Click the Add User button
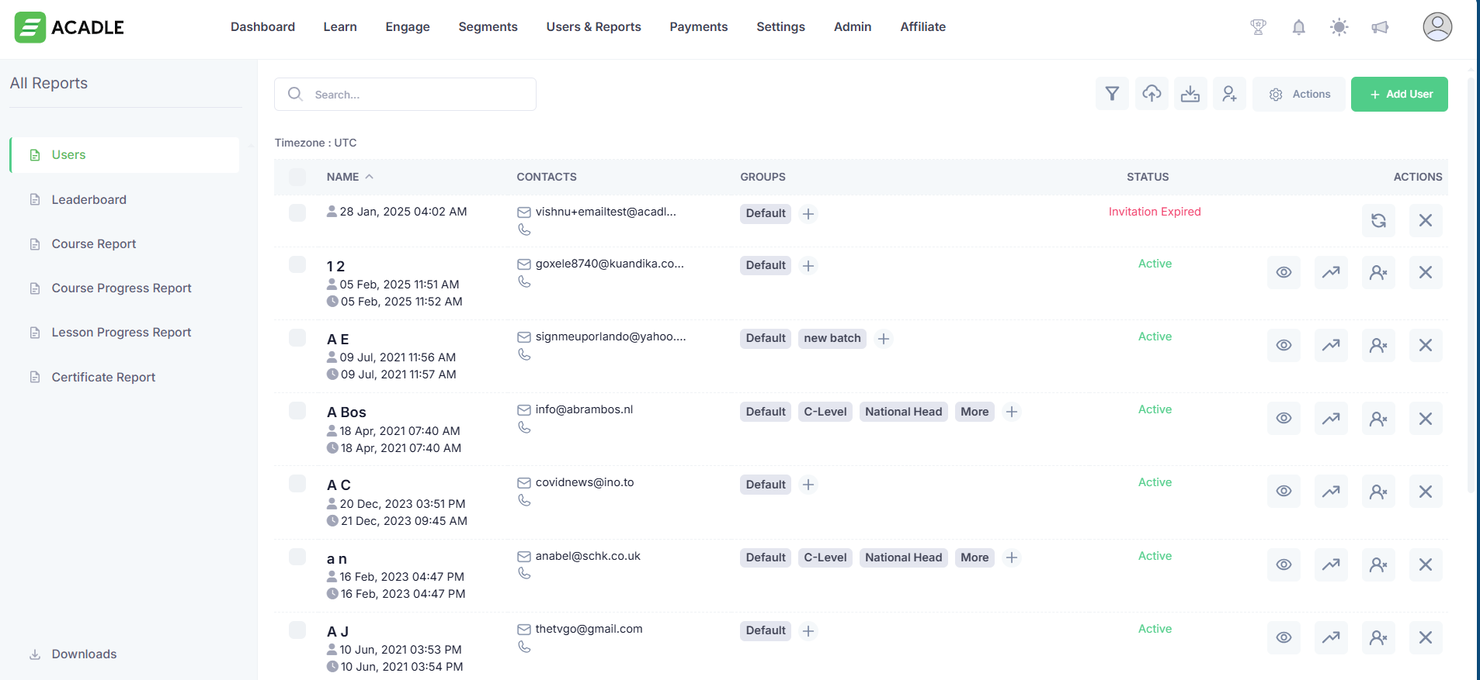The image size is (1480, 680). [x=1399, y=94]
